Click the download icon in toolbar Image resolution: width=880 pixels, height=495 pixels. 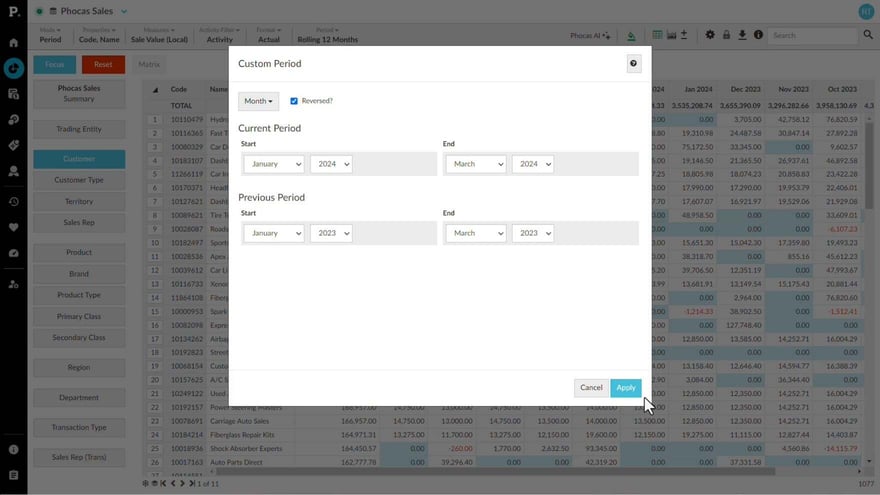pos(742,35)
